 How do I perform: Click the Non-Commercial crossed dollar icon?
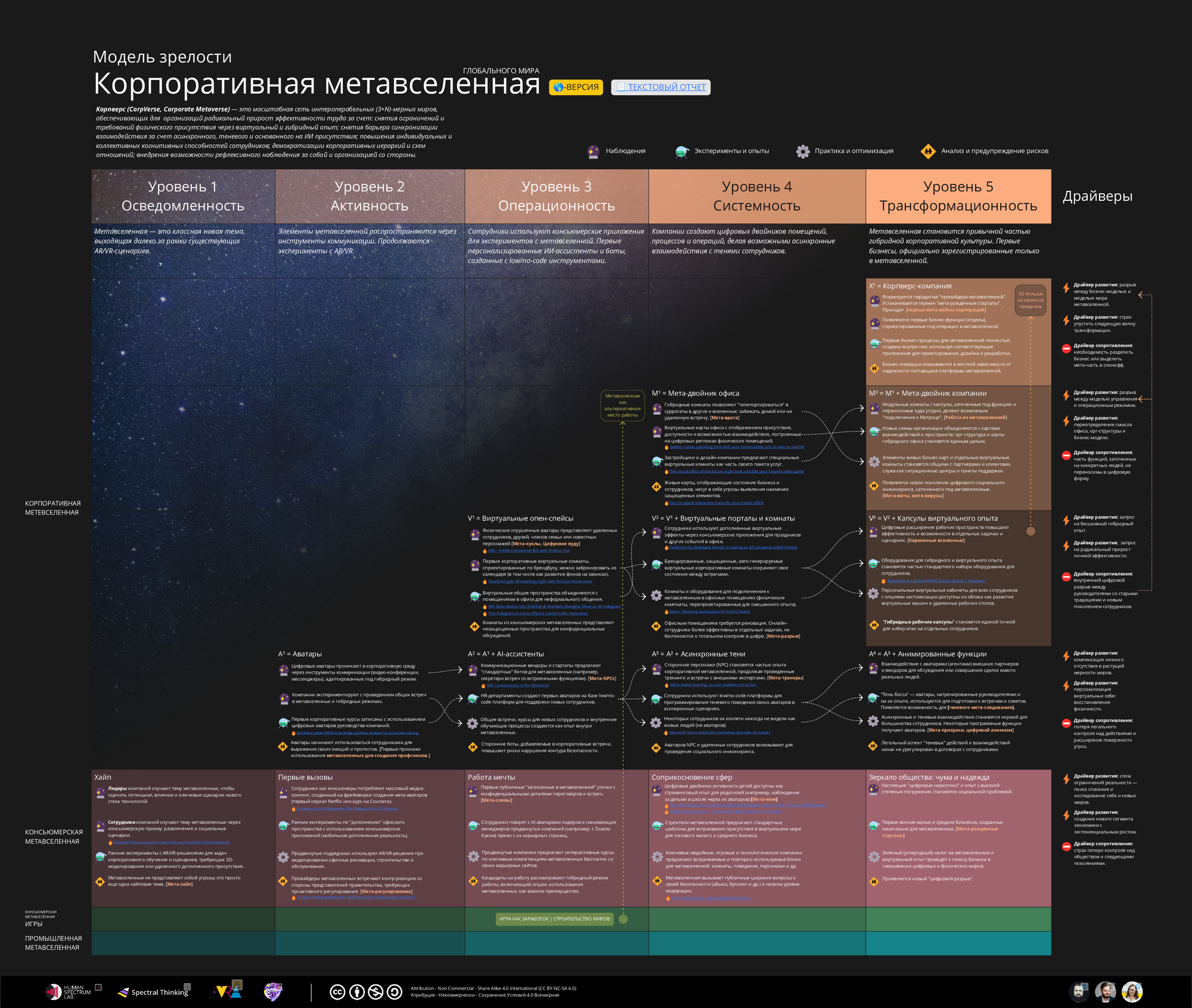coord(375,992)
